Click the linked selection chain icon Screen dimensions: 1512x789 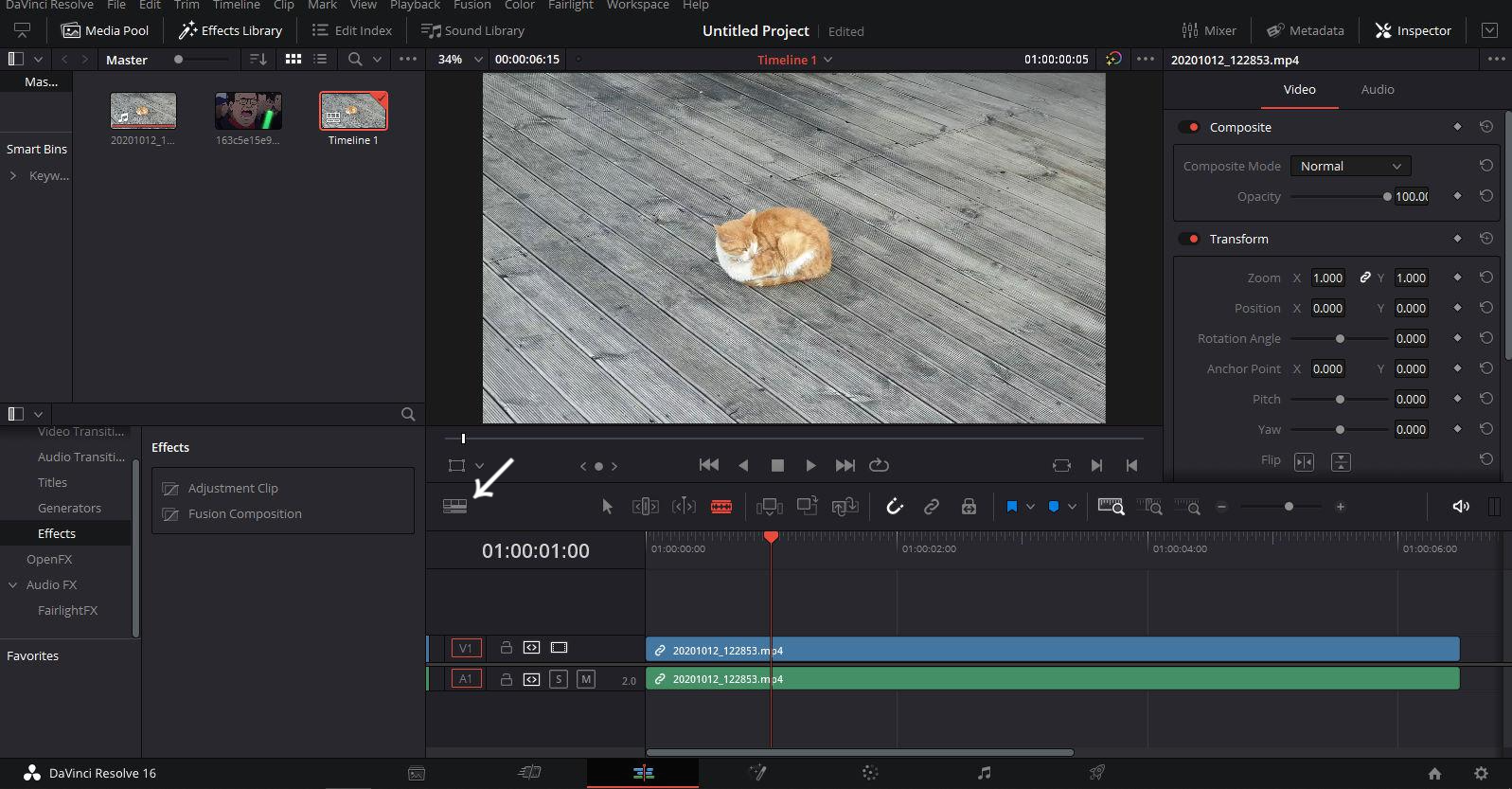click(932, 507)
